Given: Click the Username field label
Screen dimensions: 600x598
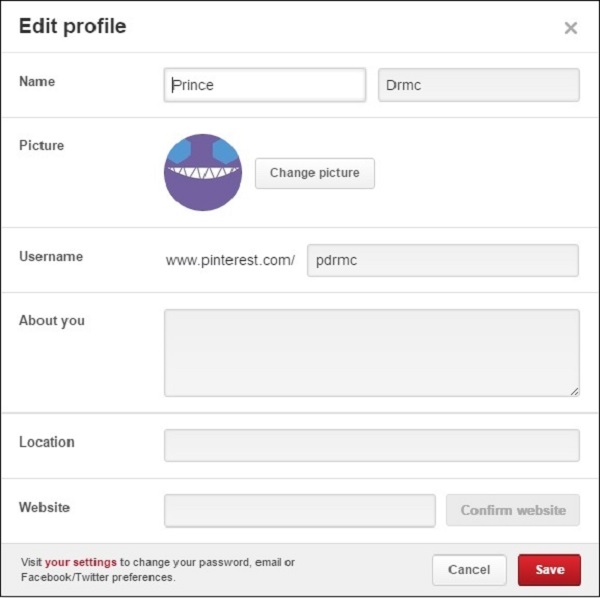Looking at the screenshot, I should (x=51, y=256).
